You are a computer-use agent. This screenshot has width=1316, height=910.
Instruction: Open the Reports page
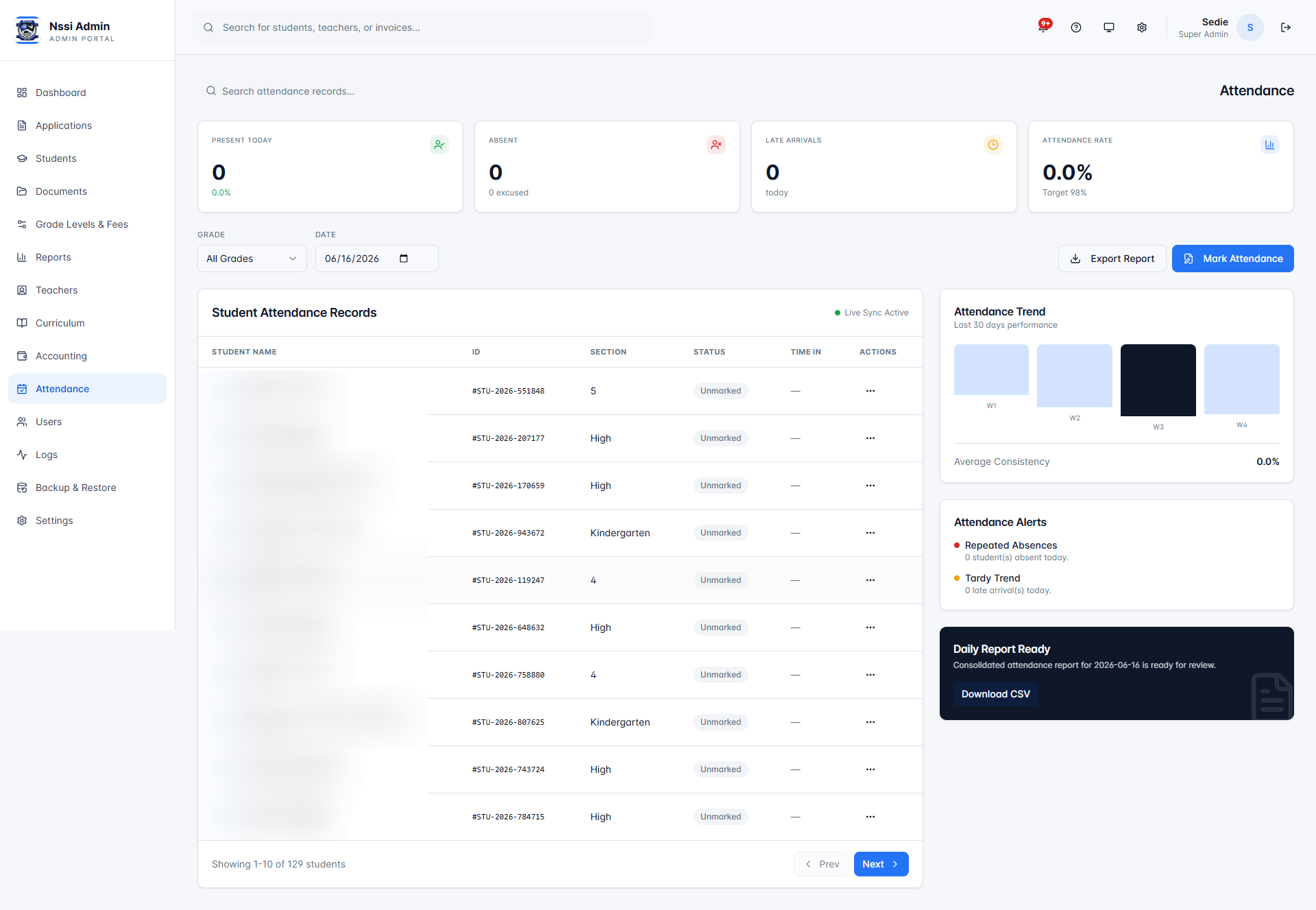click(87, 257)
